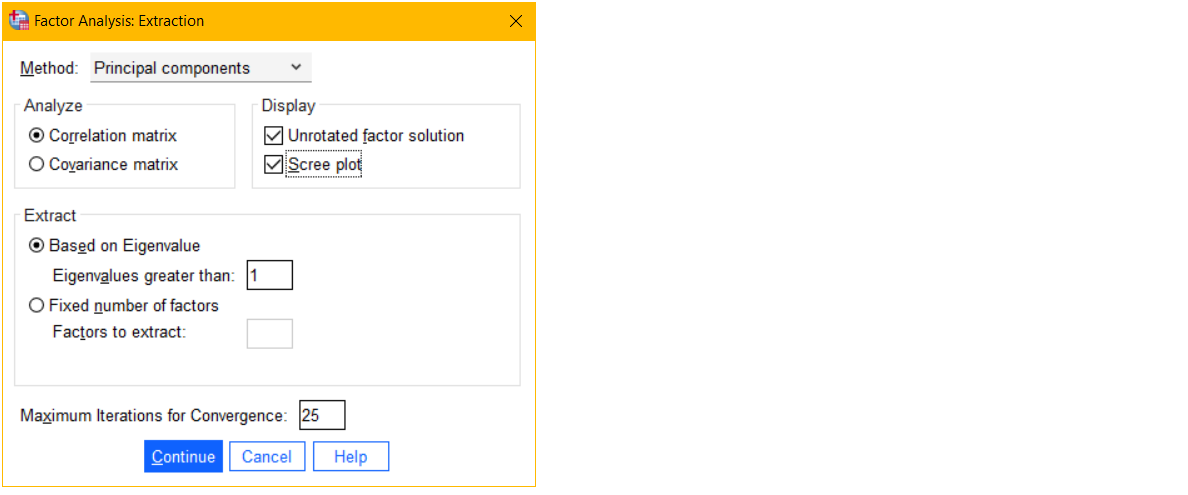Click the Principal components dropdown arrow
Image resolution: width=1188 pixels, height=495 pixels.
(x=295, y=67)
